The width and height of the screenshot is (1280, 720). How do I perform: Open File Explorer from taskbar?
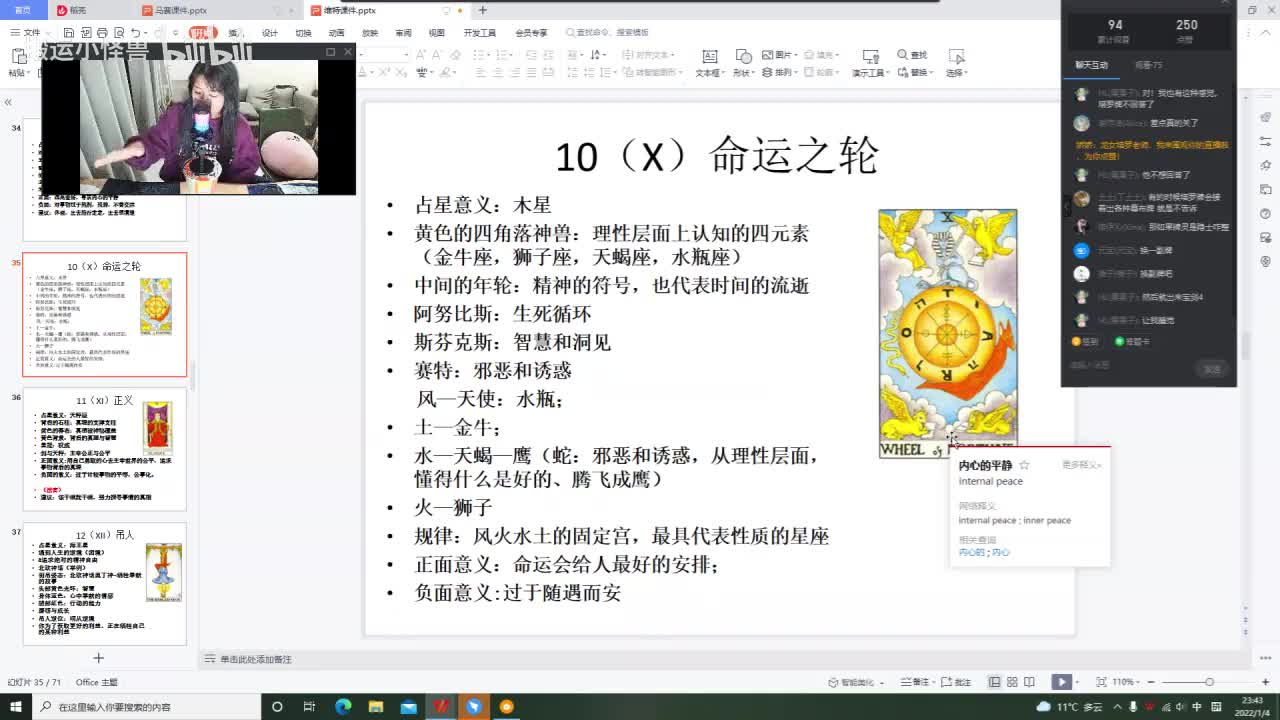click(376, 706)
